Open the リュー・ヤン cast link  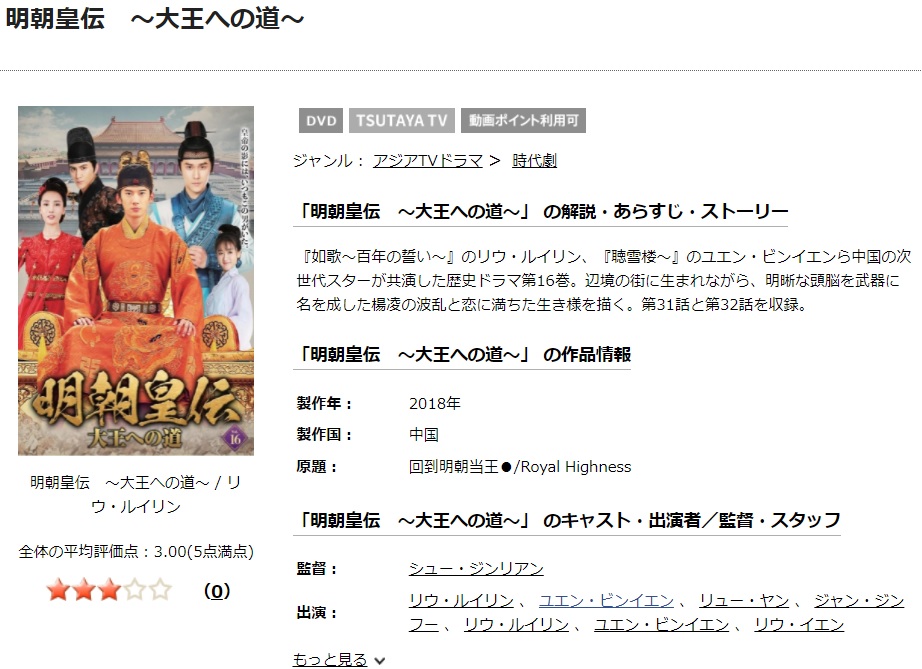tap(744, 600)
